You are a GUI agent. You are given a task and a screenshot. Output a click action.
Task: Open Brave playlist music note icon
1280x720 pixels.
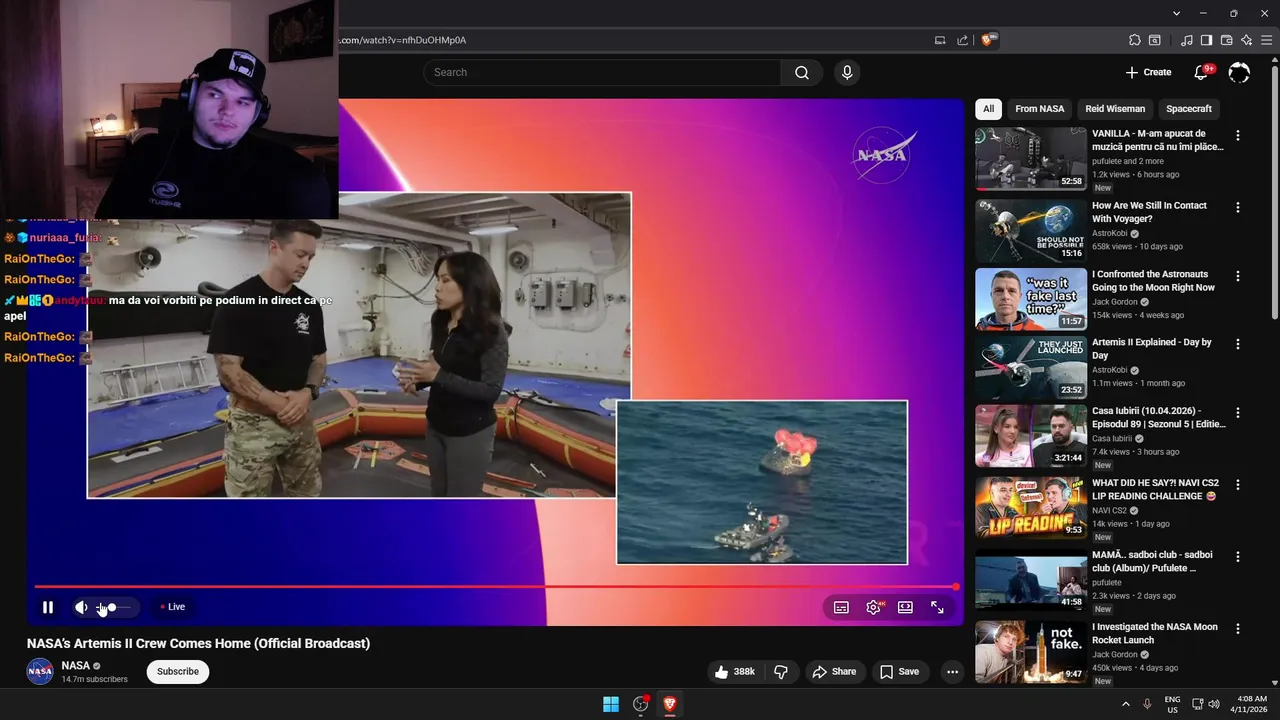[1187, 40]
